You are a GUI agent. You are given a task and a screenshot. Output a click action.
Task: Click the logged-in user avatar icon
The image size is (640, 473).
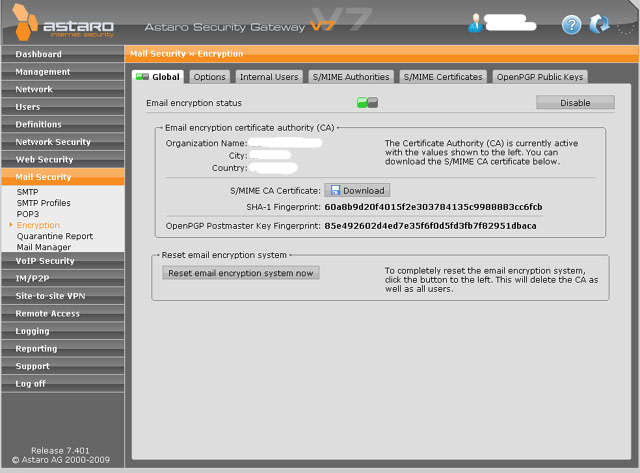click(476, 22)
